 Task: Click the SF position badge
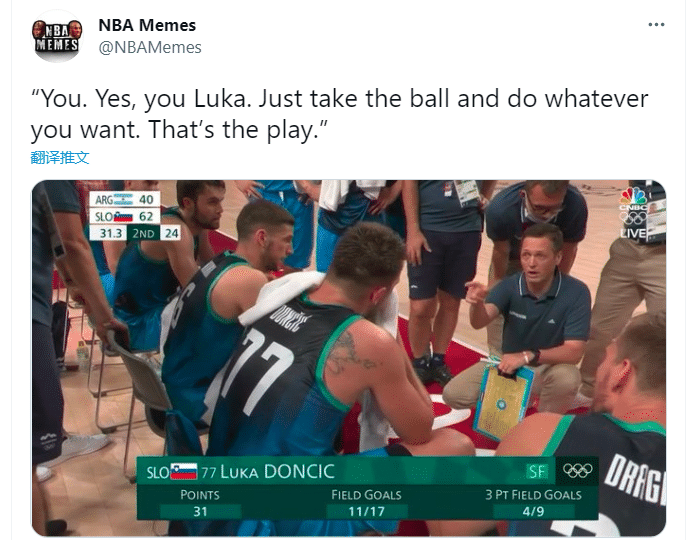point(537,471)
